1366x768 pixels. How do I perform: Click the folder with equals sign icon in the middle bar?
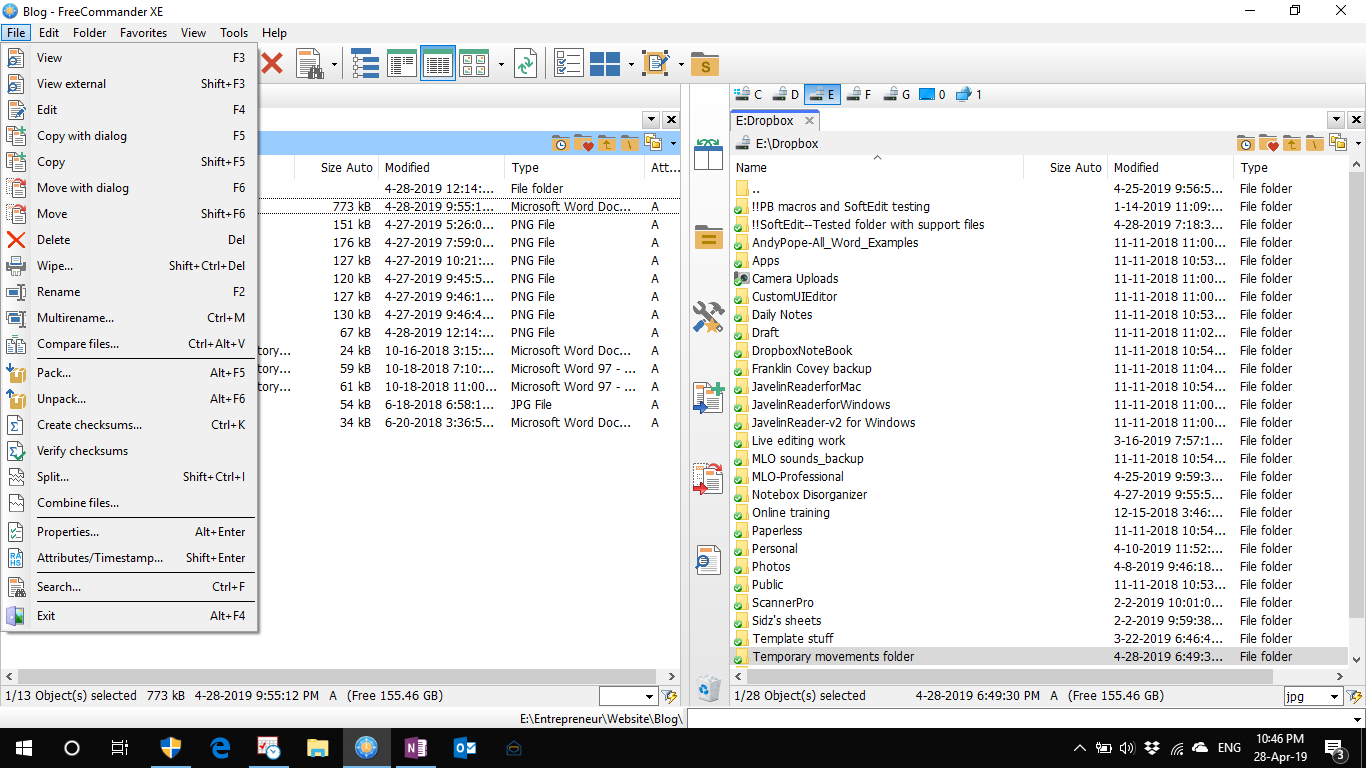pos(708,237)
